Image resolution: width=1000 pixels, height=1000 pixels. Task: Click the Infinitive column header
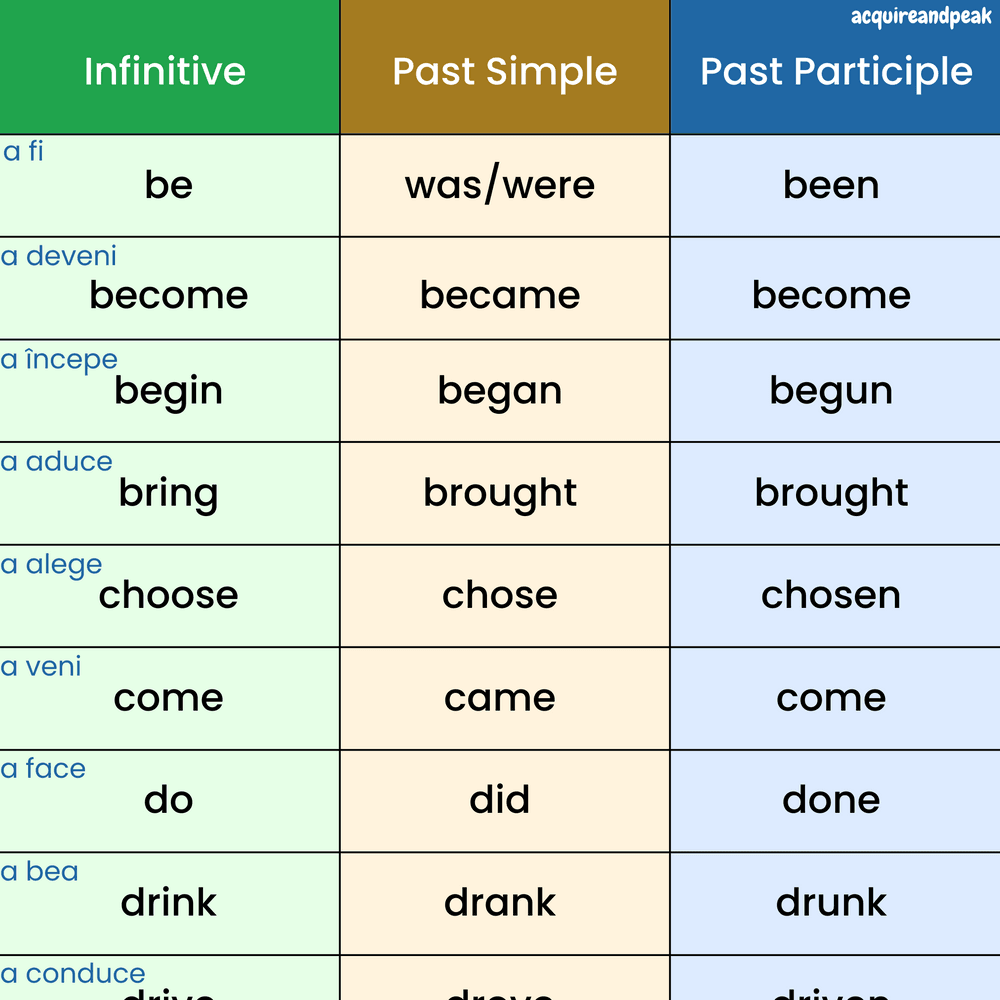pos(165,71)
